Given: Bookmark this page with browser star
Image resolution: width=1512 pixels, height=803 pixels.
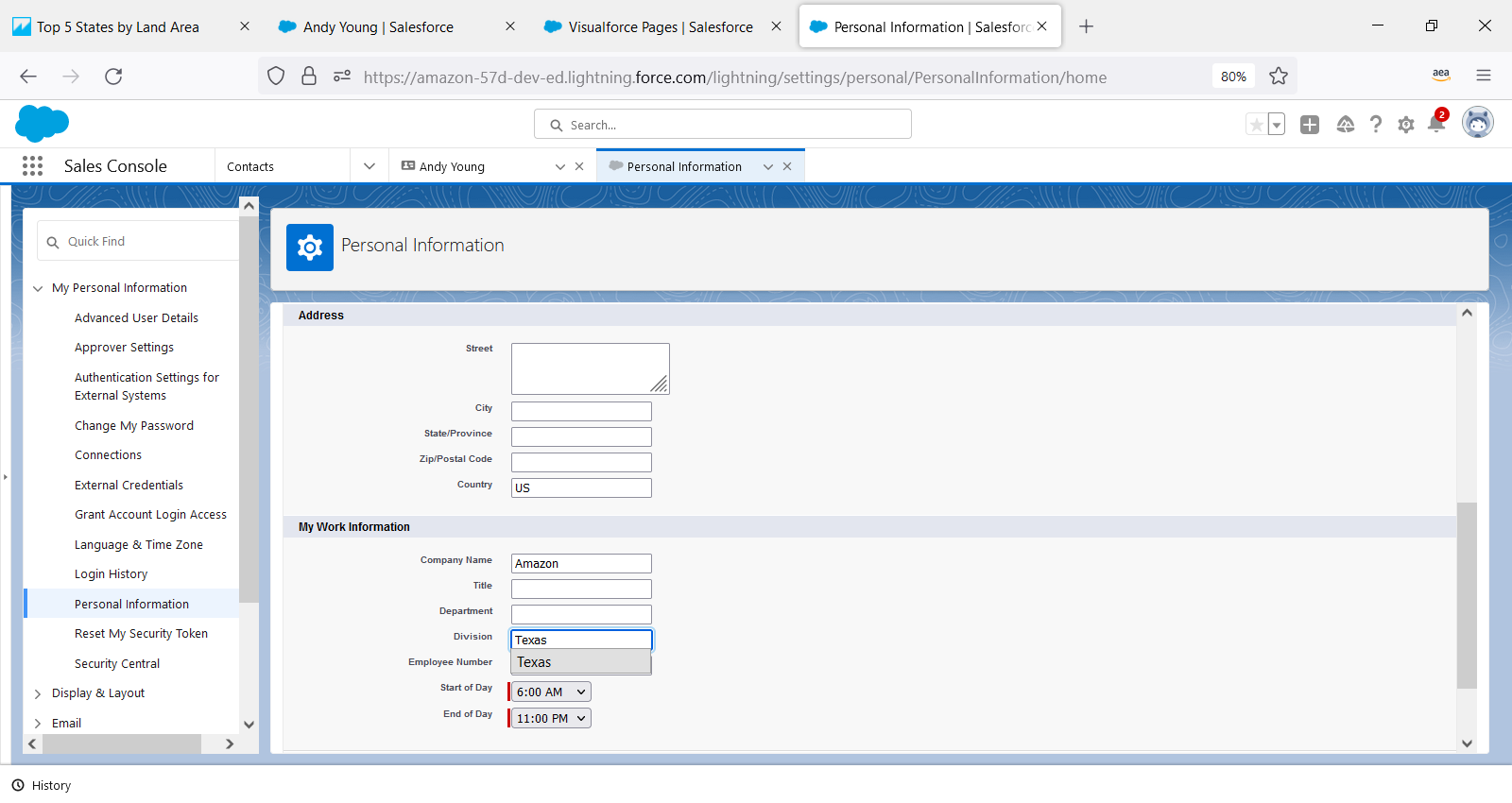Looking at the screenshot, I should [x=1279, y=77].
